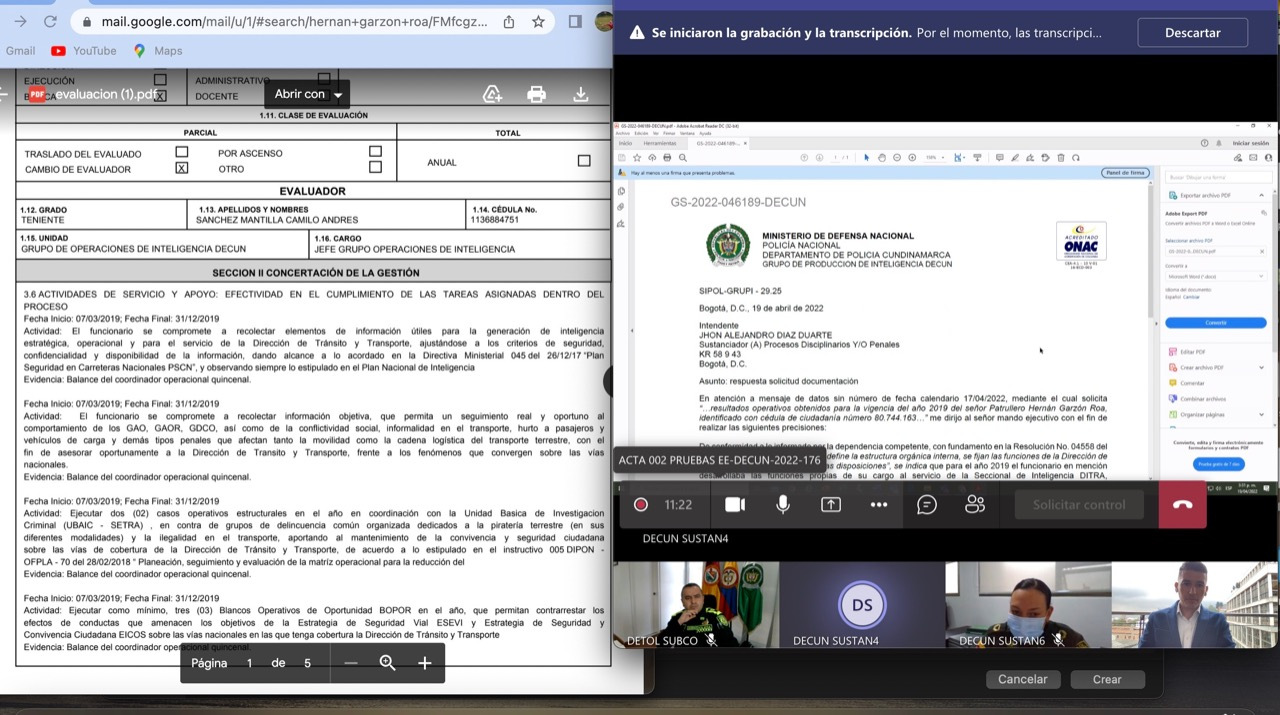Open the 'Abrir con' dropdown
This screenshot has width=1280, height=715.
coord(308,94)
